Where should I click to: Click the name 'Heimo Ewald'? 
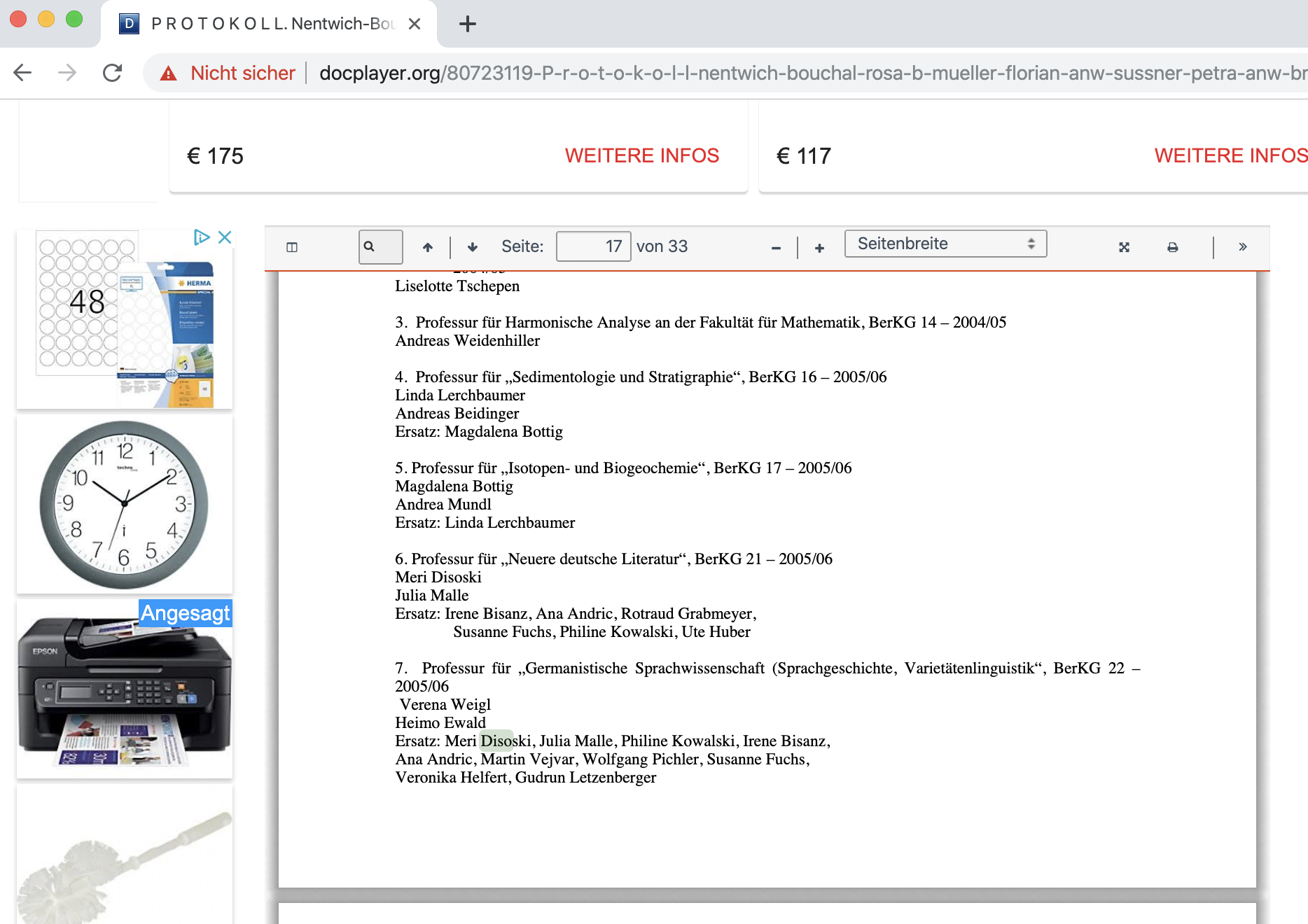pos(440,722)
